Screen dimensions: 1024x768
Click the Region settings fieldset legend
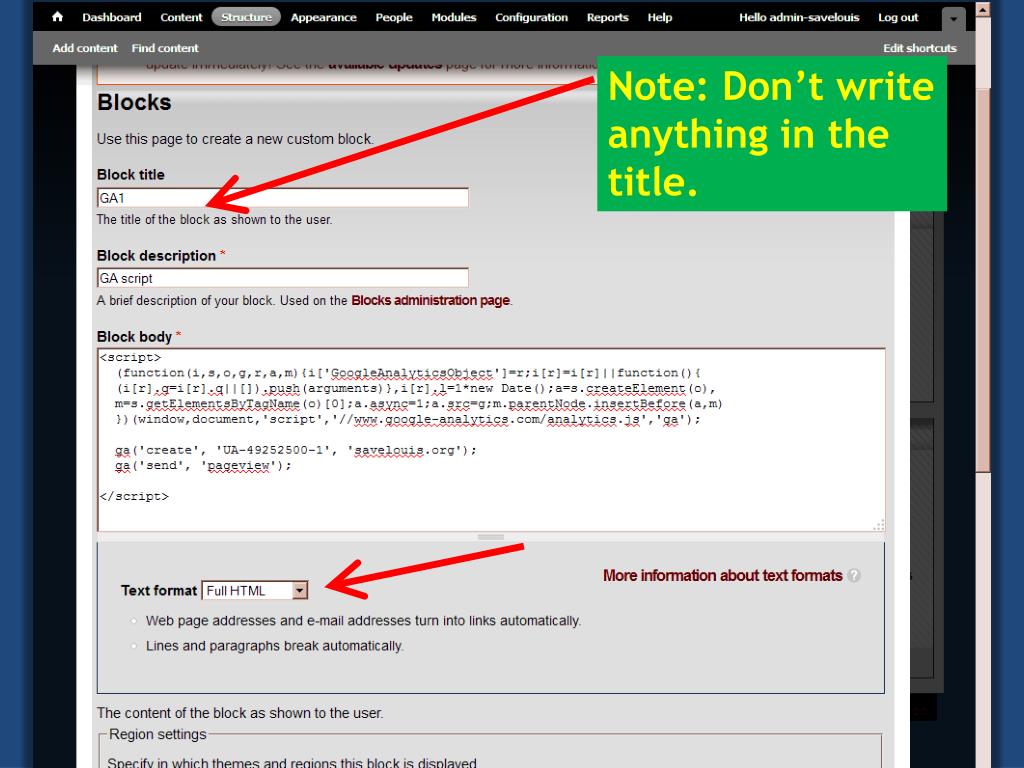(x=157, y=735)
